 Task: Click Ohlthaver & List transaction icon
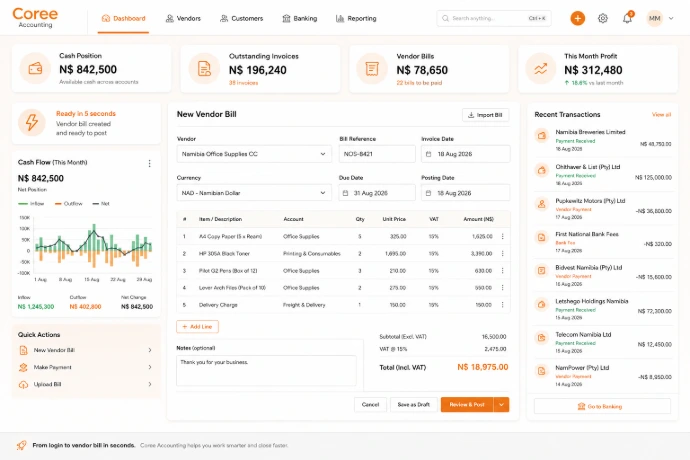[542, 170]
